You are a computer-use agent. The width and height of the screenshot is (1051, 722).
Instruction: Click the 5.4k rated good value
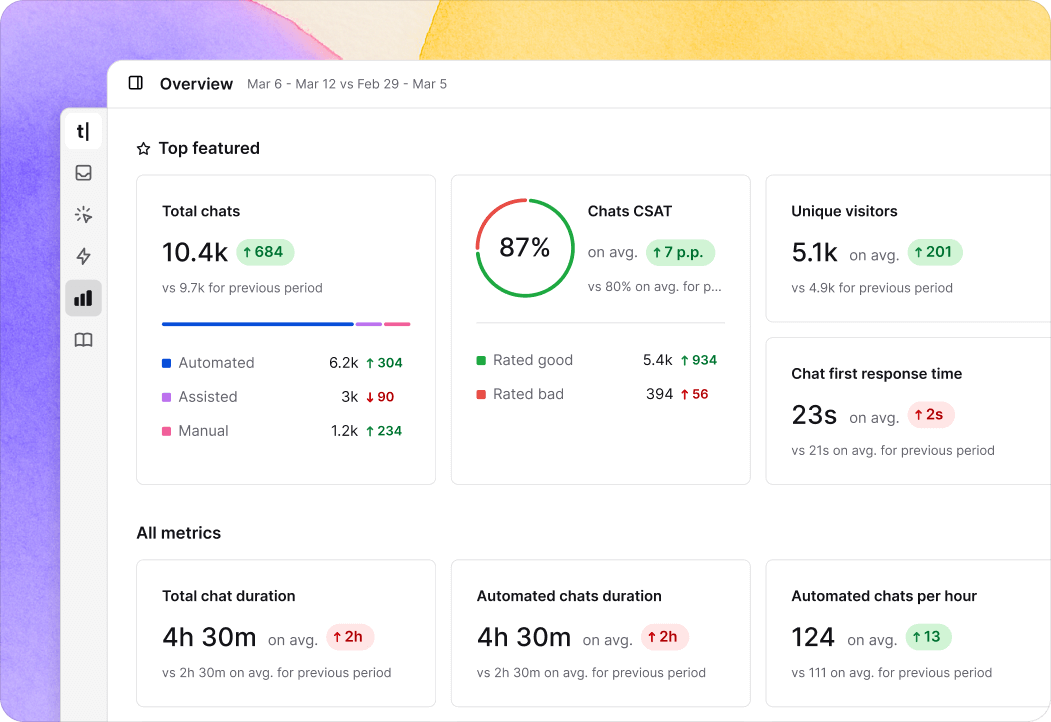point(658,360)
